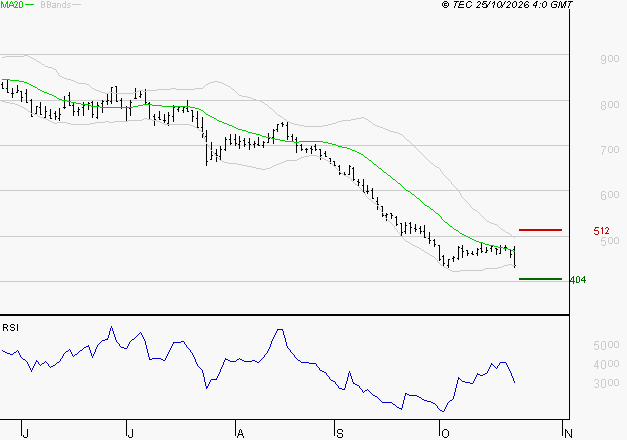
Task: Click the TEC copyright timestamp text
Action: (x=507, y=5)
